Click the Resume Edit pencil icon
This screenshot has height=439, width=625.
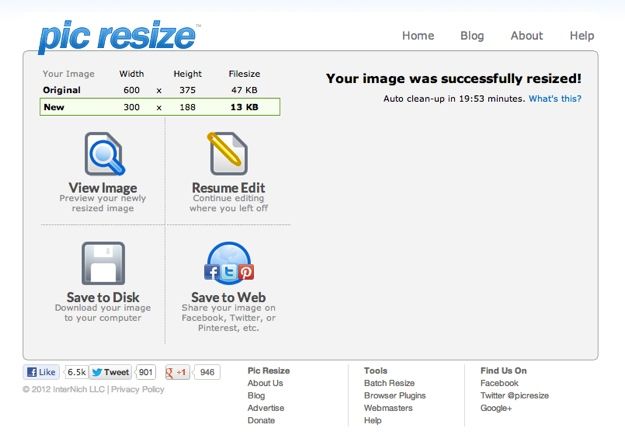point(228,154)
